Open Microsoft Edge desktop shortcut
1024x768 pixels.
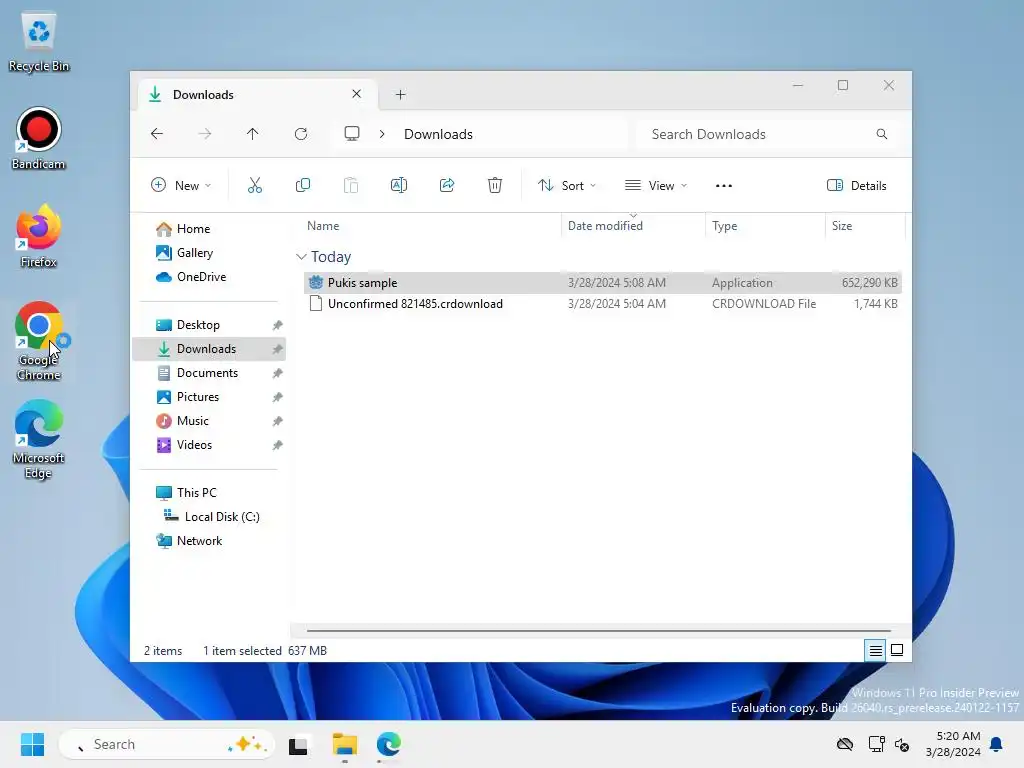pyautogui.click(x=39, y=440)
